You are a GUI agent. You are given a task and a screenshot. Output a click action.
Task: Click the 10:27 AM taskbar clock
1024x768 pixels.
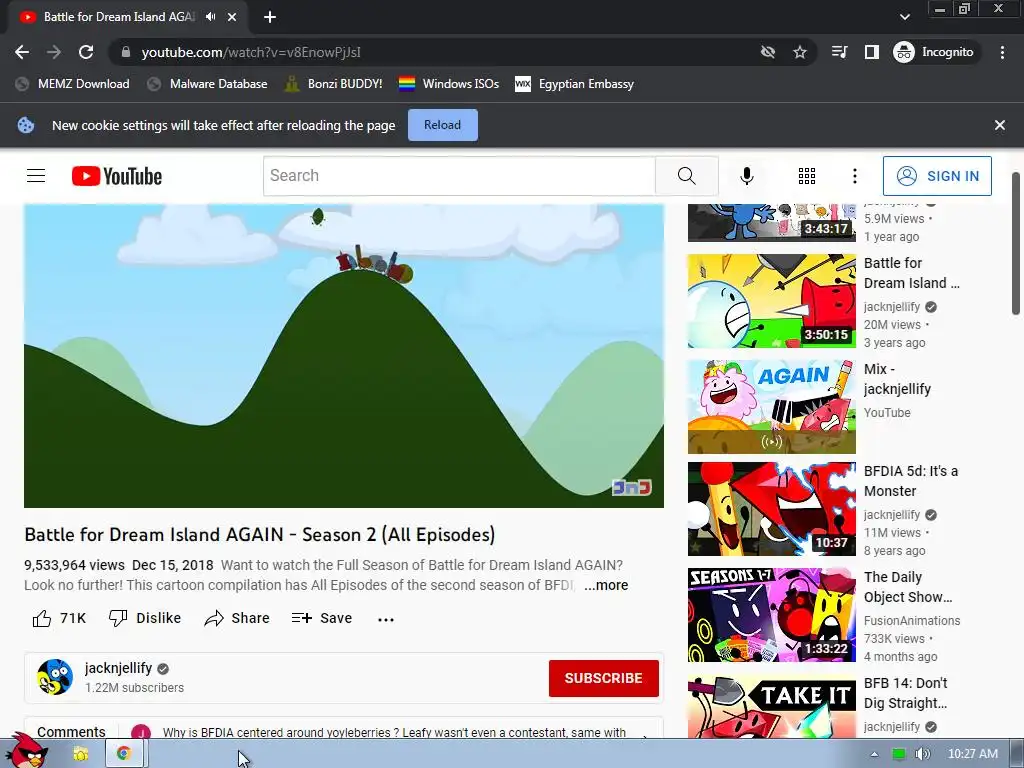972,754
